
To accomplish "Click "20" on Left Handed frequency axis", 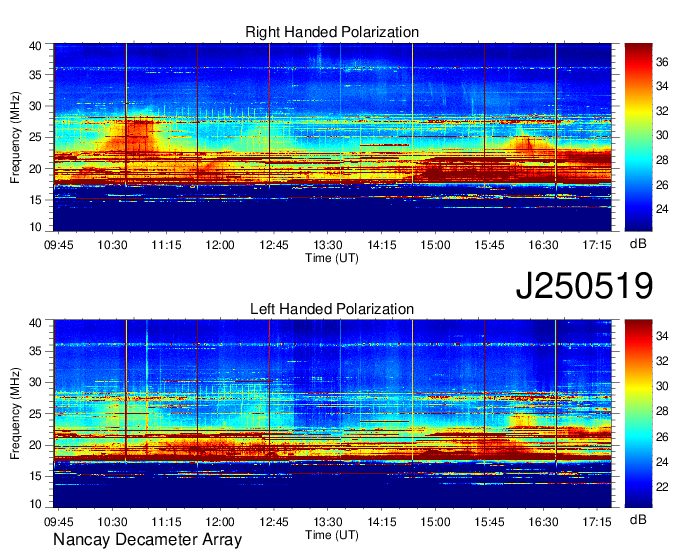I will point(36,445).
